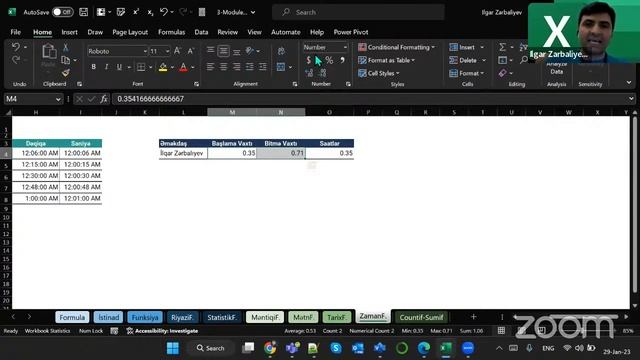
Task: Open the Borders dropdown arrow
Action: pos(151,67)
